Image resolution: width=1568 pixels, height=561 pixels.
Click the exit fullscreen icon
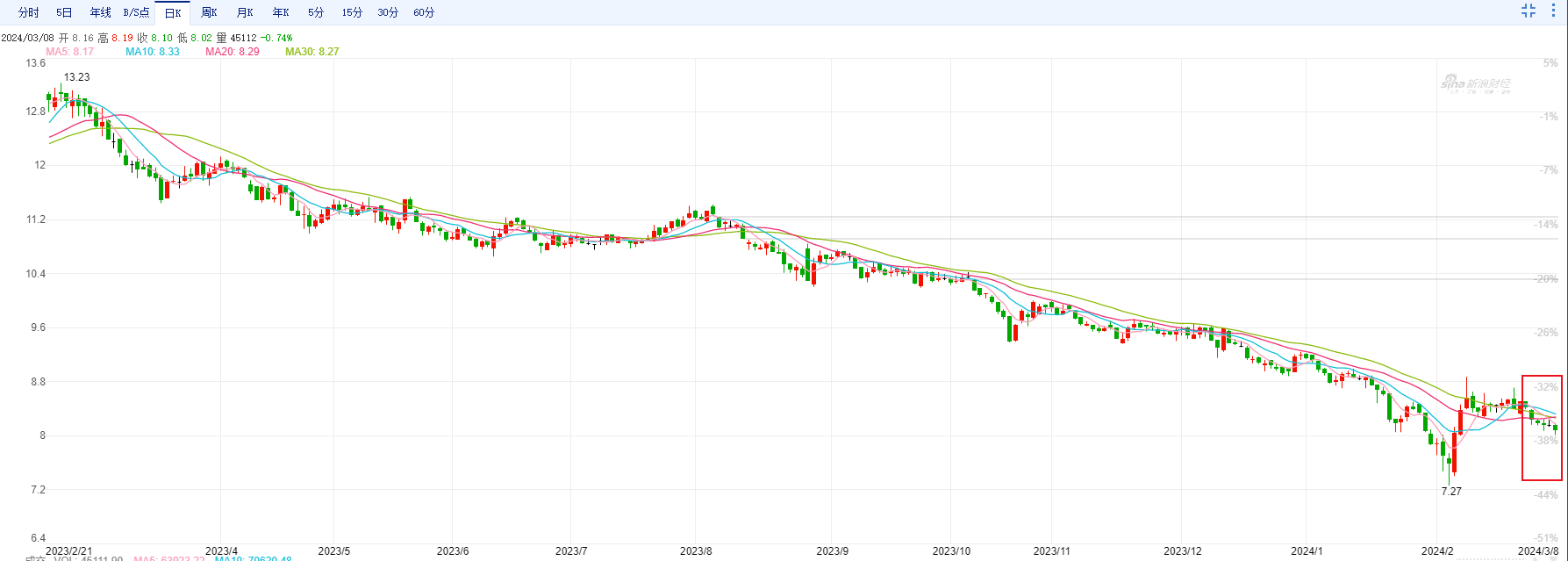click(1528, 11)
